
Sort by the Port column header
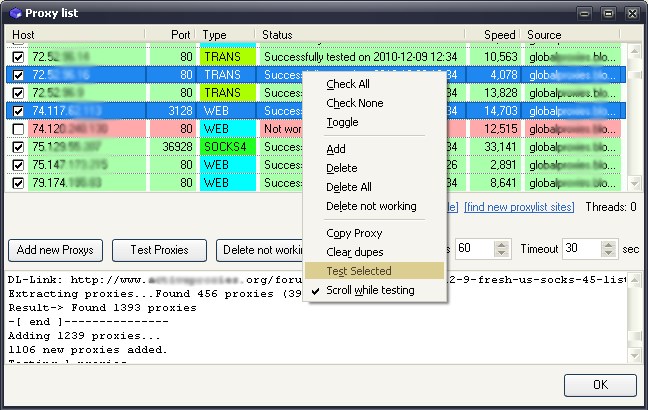click(171, 35)
